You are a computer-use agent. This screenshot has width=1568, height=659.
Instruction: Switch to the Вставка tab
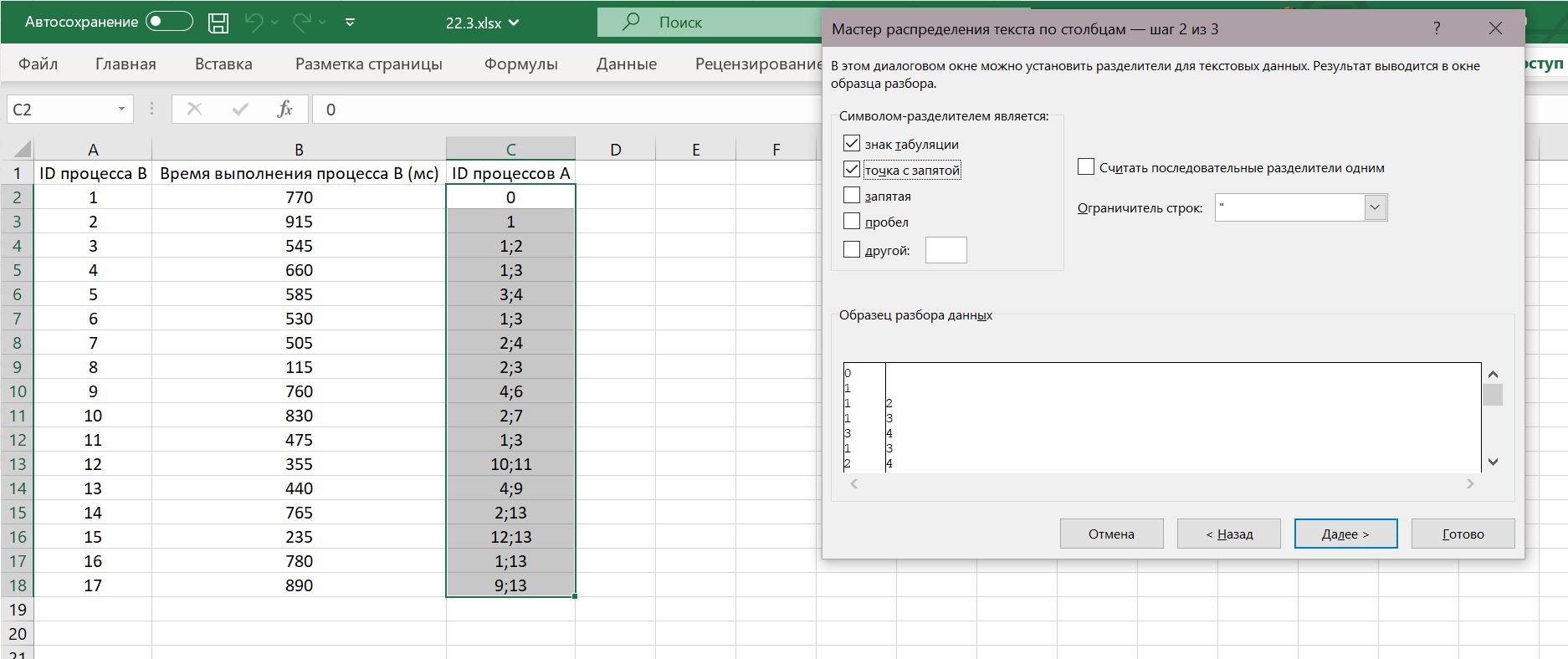click(x=223, y=64)
